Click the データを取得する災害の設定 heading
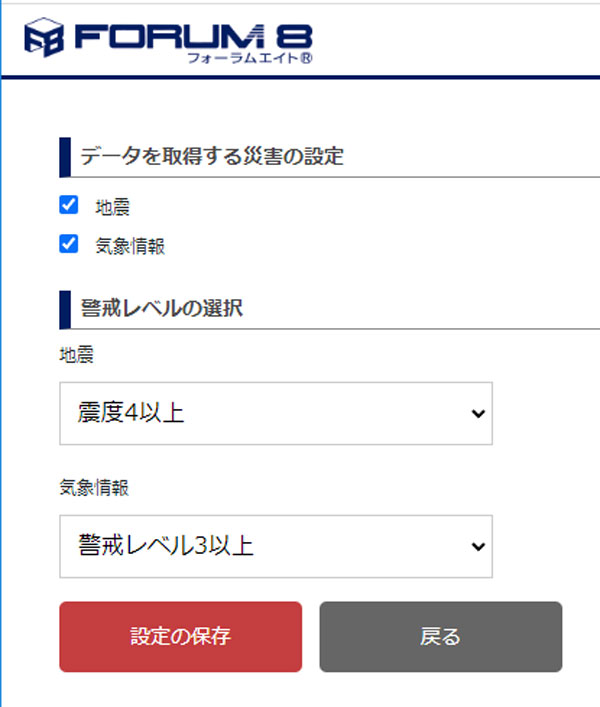This screenshot has height=707, width=600. 212,156
